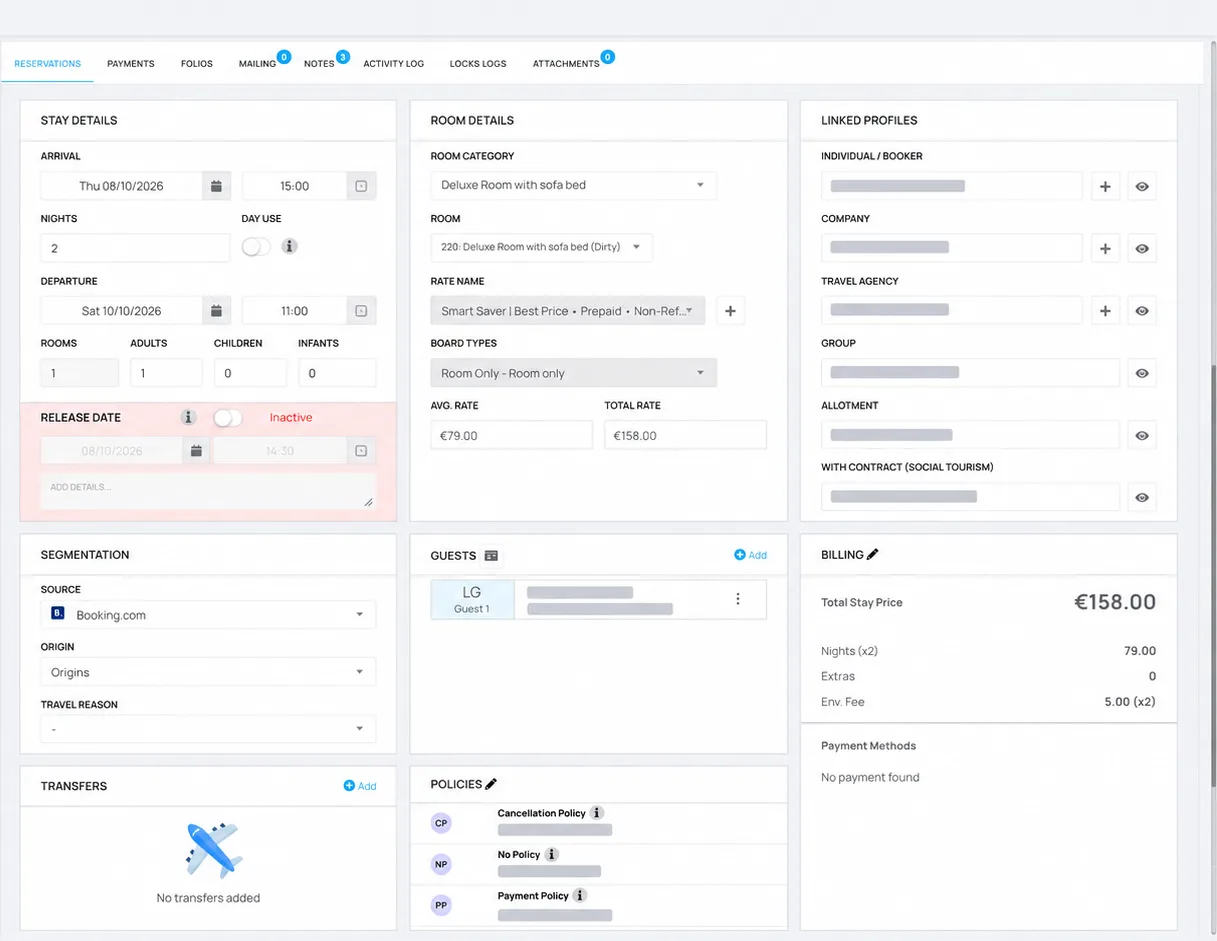
Task: Open the release date calendar icon
Action: 196,451
